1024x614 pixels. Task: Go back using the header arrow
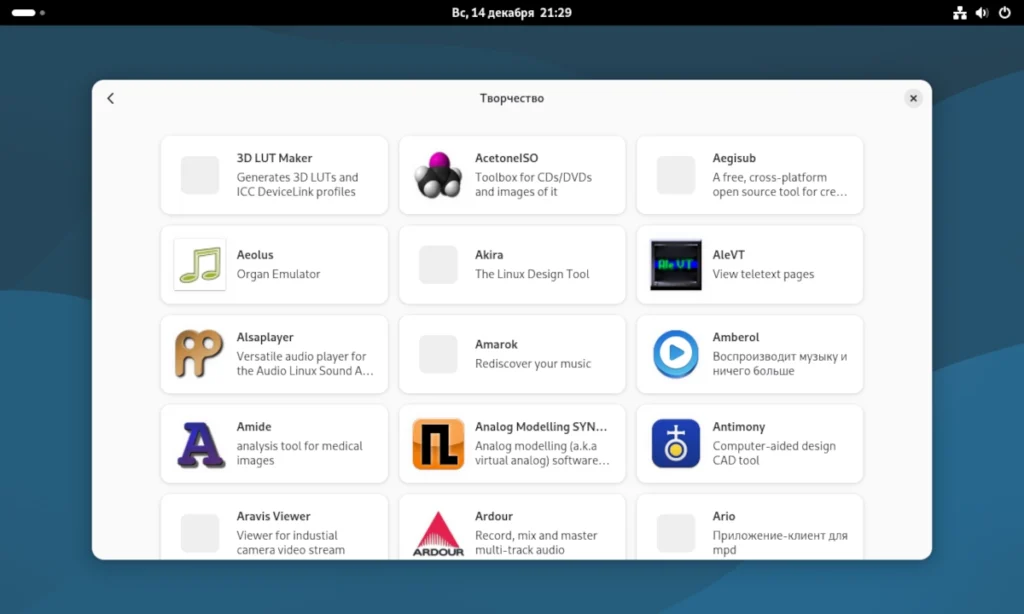[x=110, y=98]
